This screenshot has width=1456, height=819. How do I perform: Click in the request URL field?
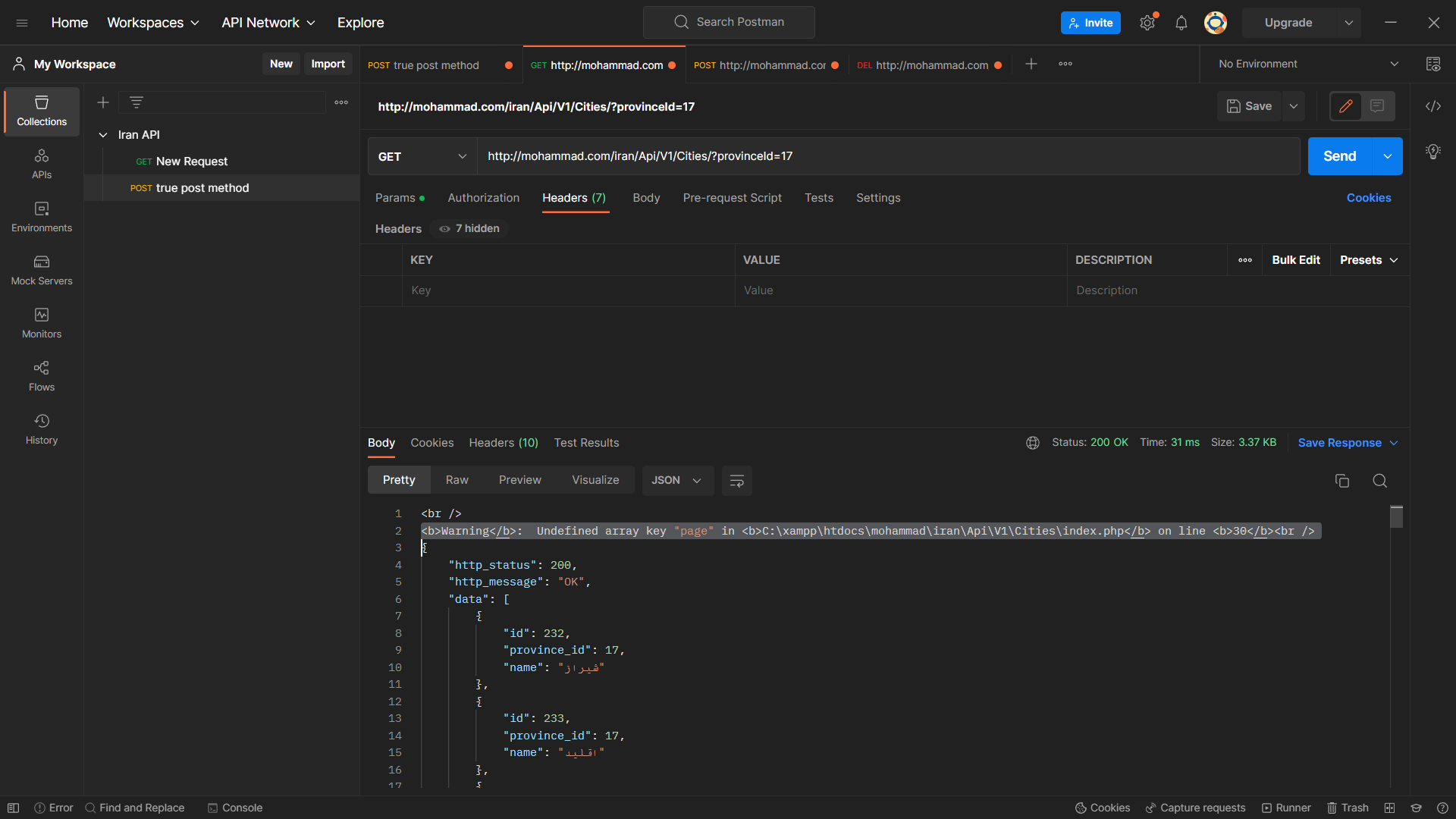pyautogui.click(x=888, y=156)
